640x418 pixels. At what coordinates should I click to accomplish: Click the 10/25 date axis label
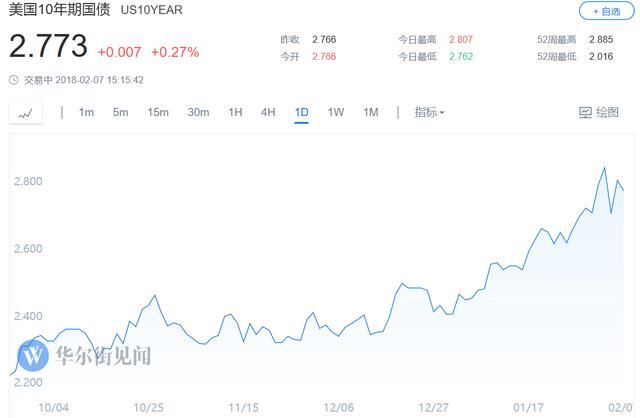coord(149,407)
